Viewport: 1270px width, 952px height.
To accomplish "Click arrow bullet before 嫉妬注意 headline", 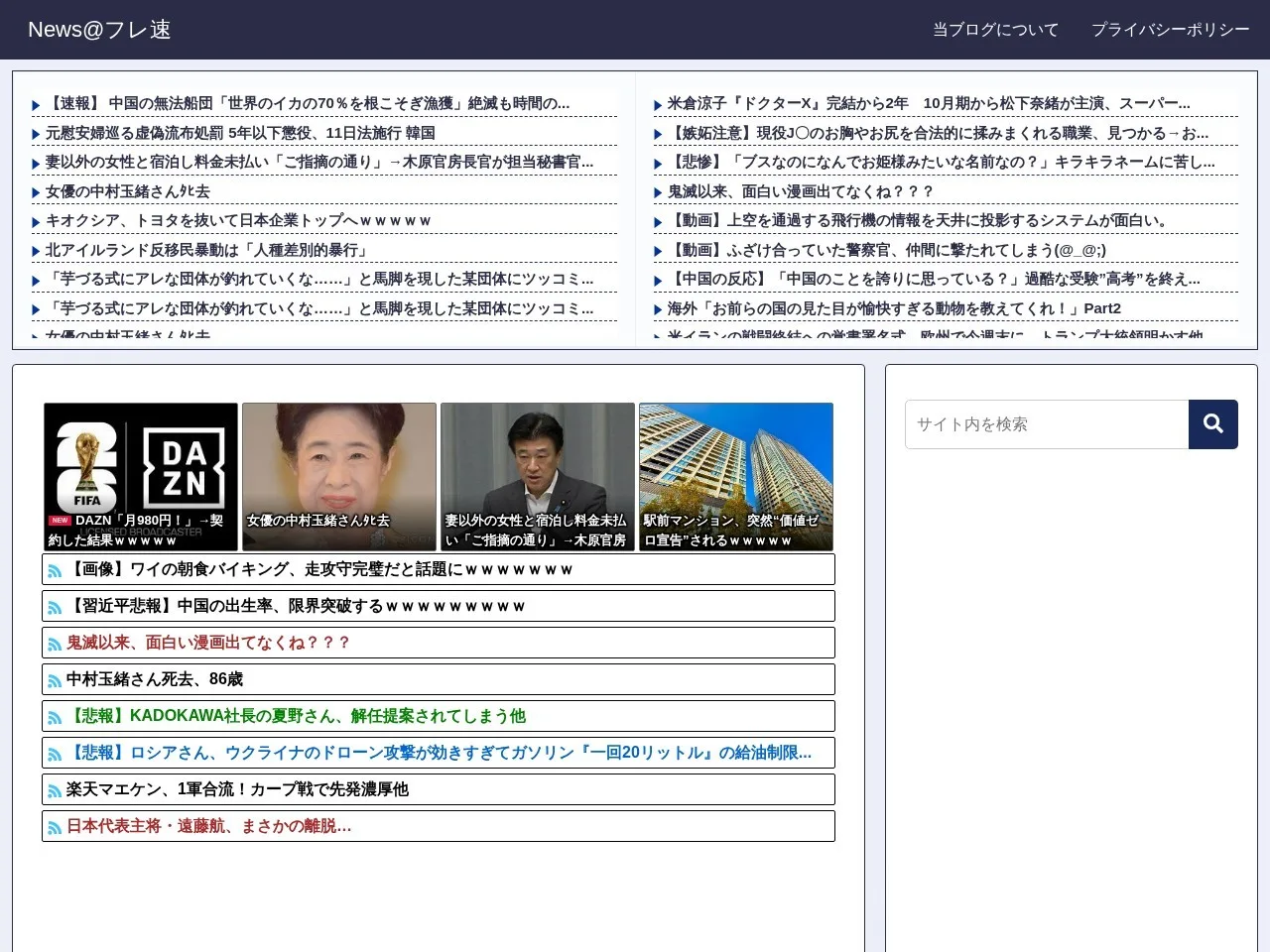I will tap(658, 134).
